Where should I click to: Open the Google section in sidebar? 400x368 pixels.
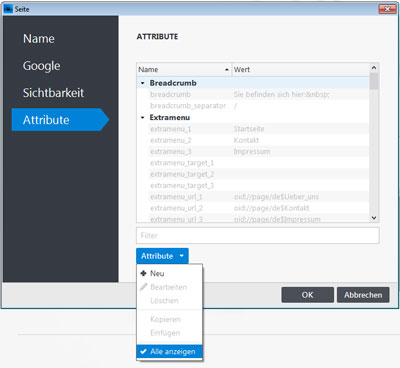pos(42,66)
